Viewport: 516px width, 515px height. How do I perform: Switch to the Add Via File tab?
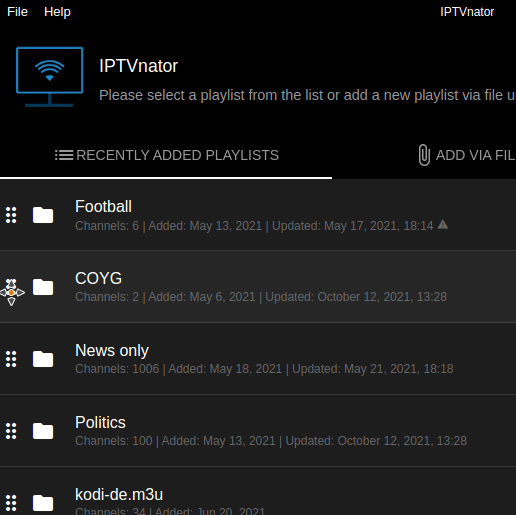tap(467, 155)
